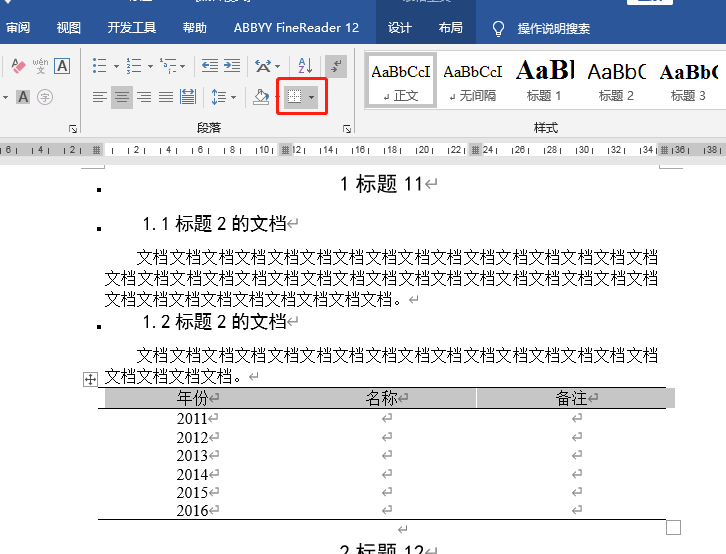Click the decrease indent icon

209,66
